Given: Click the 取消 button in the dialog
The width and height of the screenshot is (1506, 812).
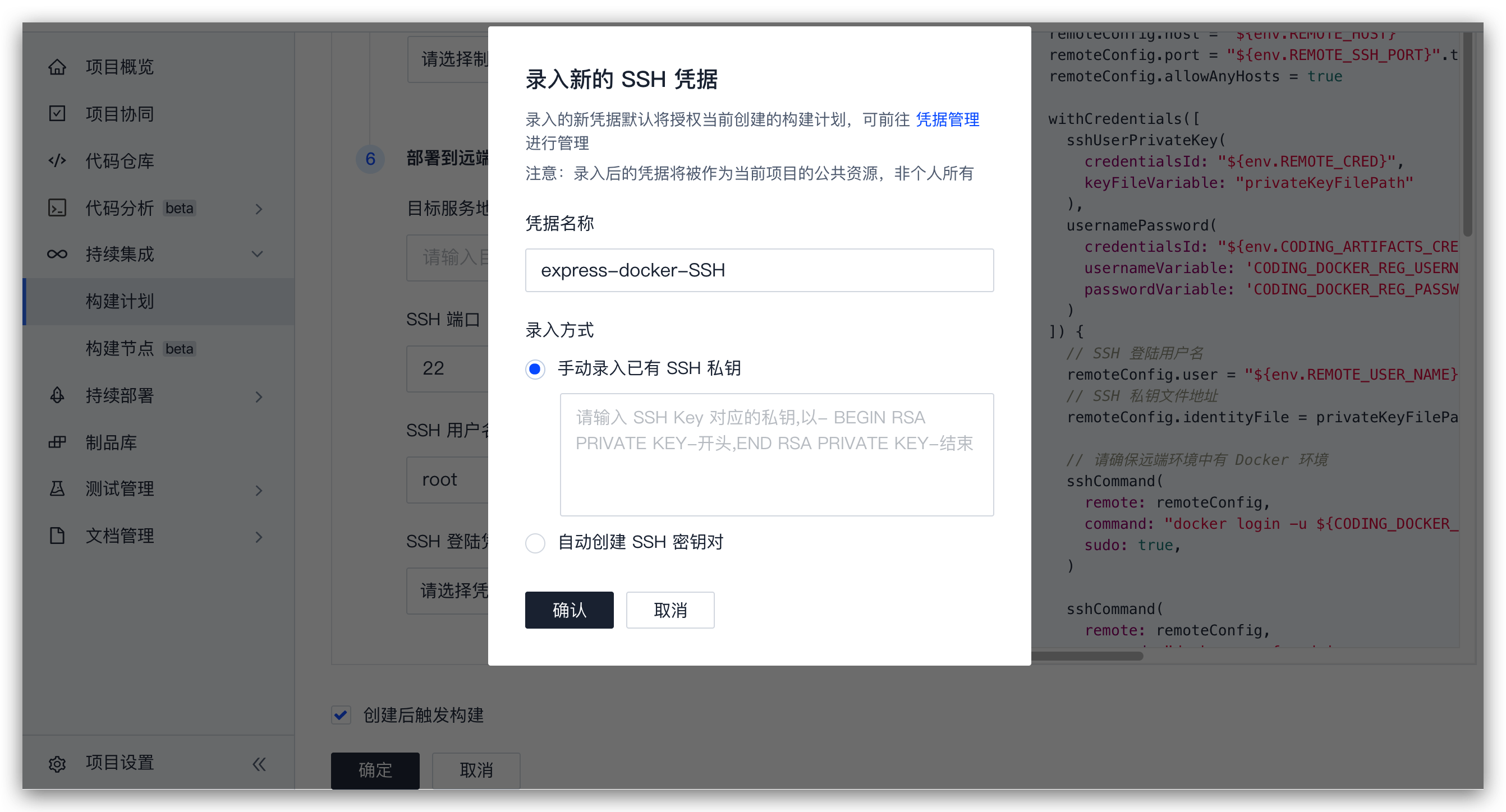Looking at the screenshot, I should tap(670, 610).
